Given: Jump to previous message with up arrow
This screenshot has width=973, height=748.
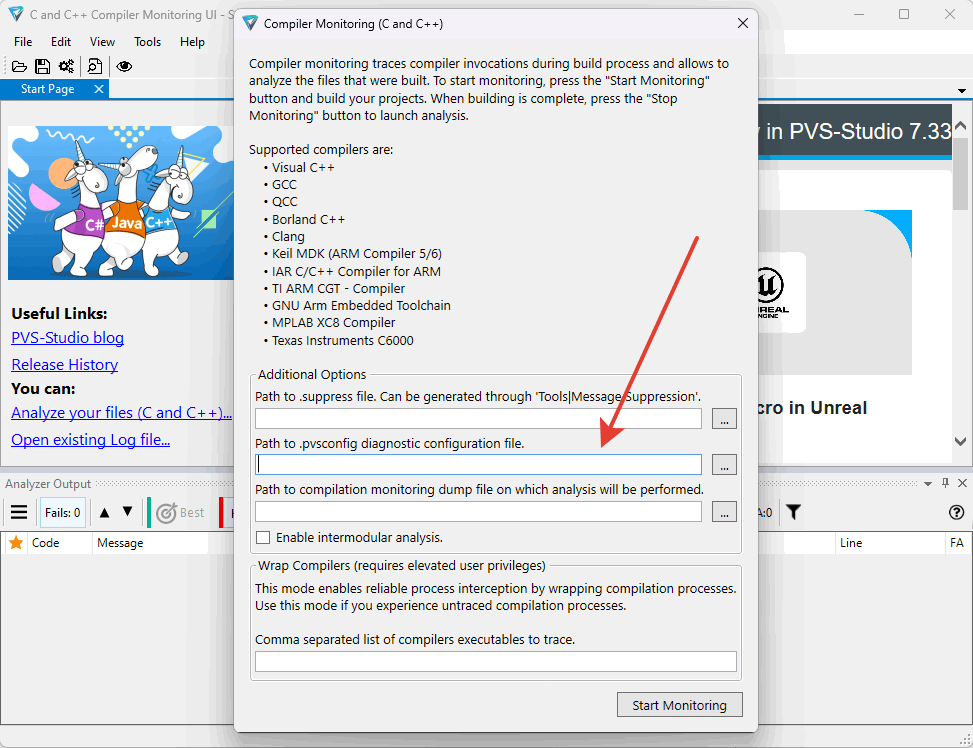Looking at the screenshot, I should [x=104, y=513].
